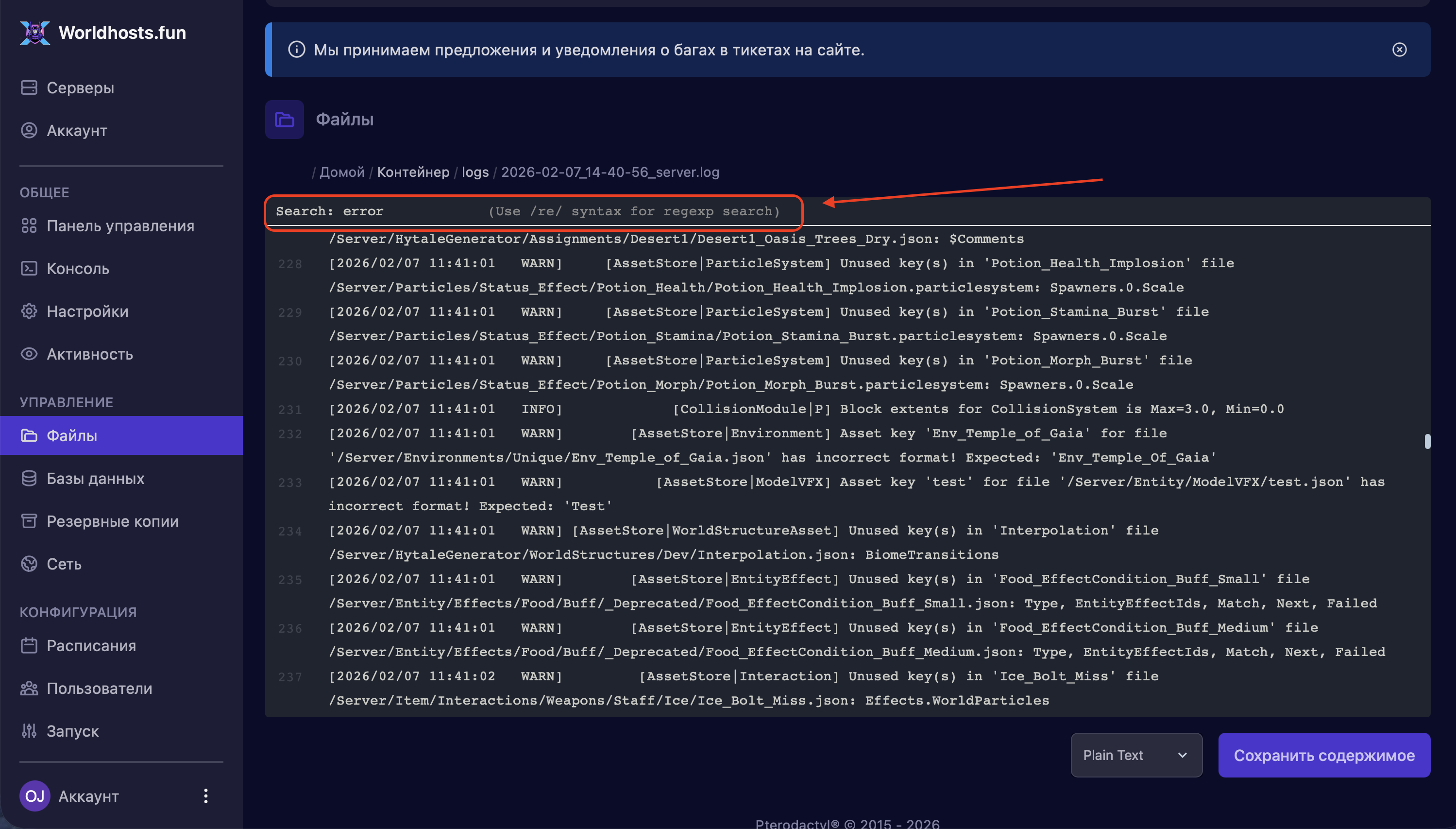The image size is (1456, 829).
Task: Click the Серверы server icon
Action: click(29, 87)
